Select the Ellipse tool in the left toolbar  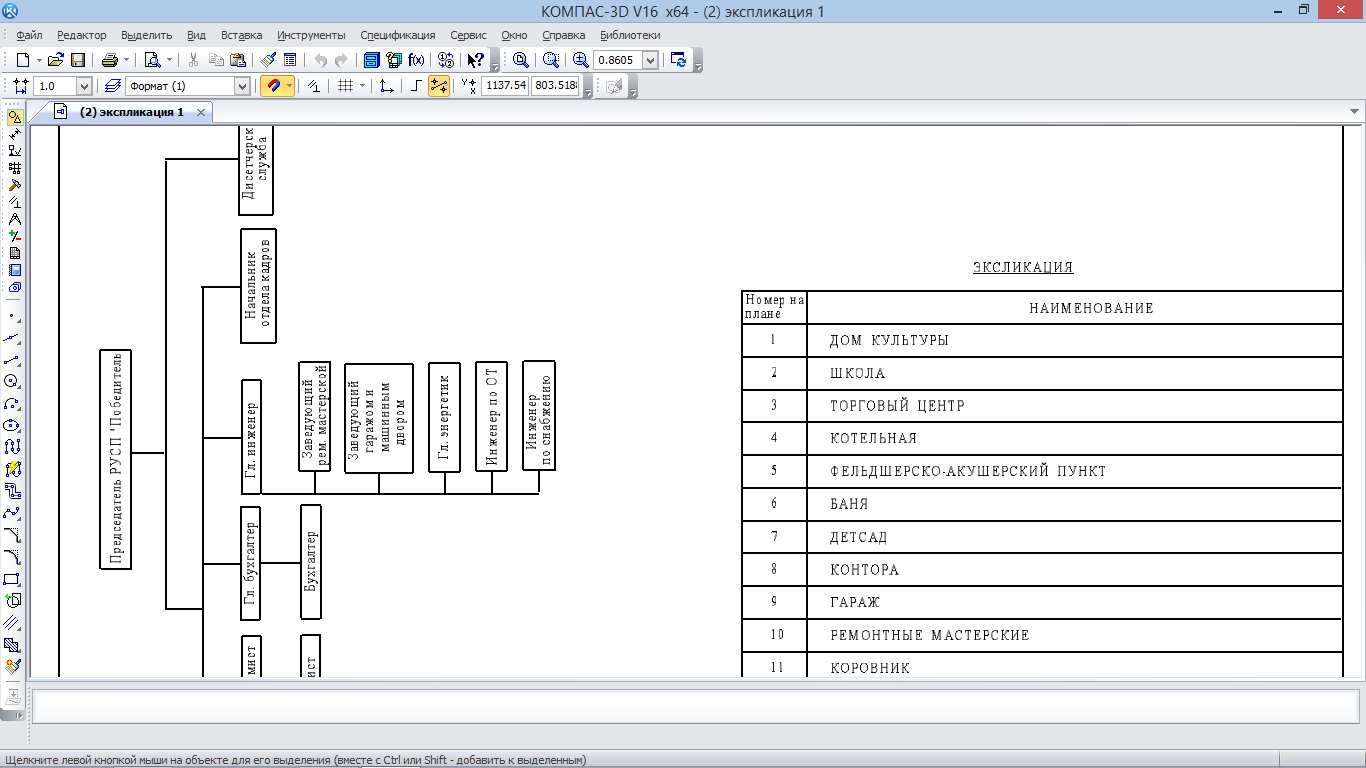[x=12, y=425]
